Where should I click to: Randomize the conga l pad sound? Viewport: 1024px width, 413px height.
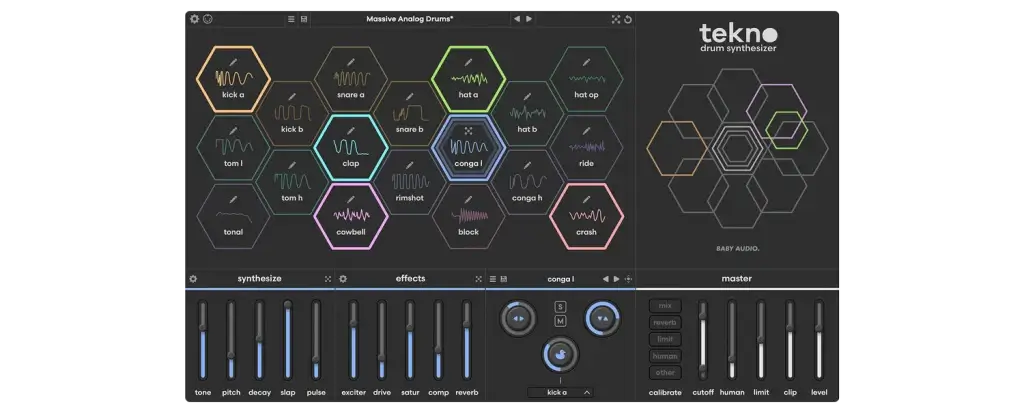tap(468, 131)
